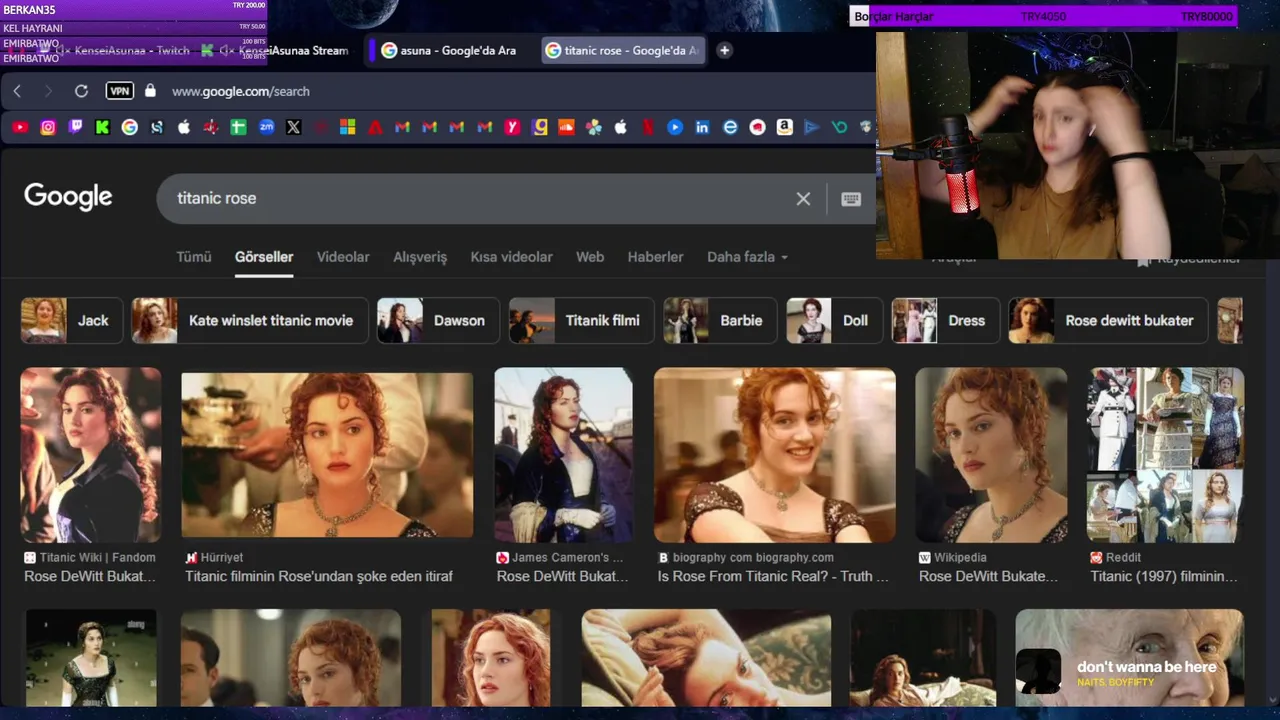The height and width of the screenshot is (720, 1280).
Task: Open the X (Twitter) bookmark icon
Action: (x=293, y=127)
